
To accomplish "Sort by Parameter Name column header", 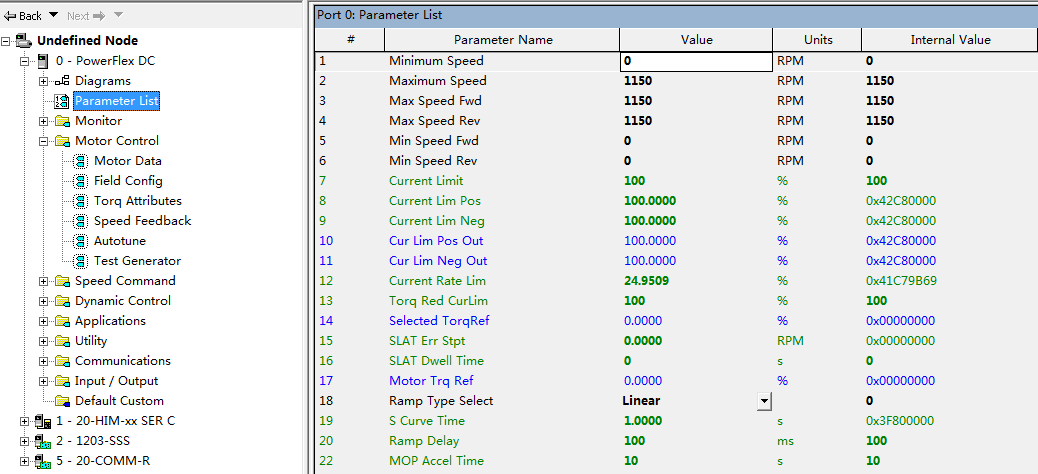I will pyautogui.click(x=502, y=40).
